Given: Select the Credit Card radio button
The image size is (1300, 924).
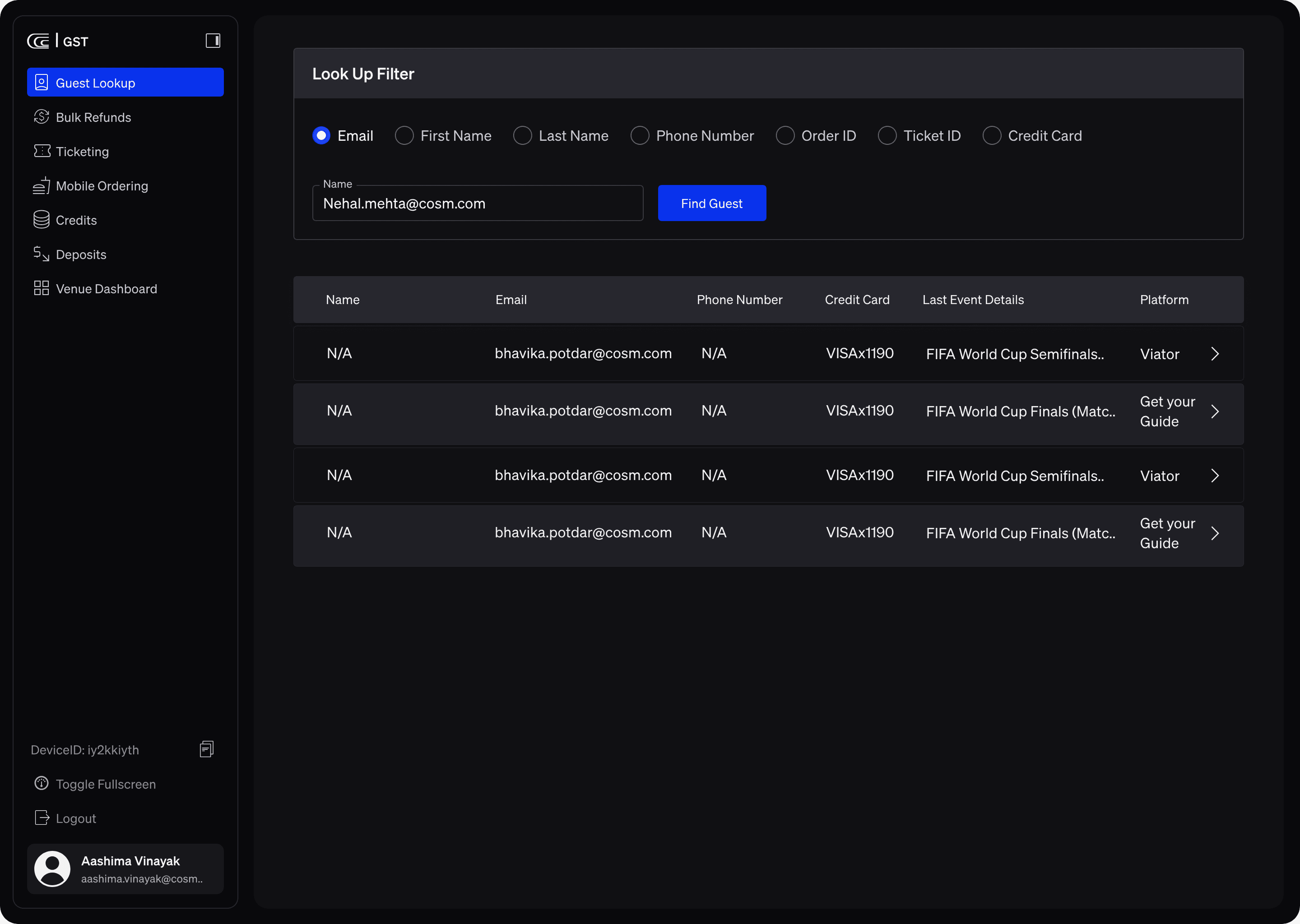Looking at the screenshot, I should [992, 135].
